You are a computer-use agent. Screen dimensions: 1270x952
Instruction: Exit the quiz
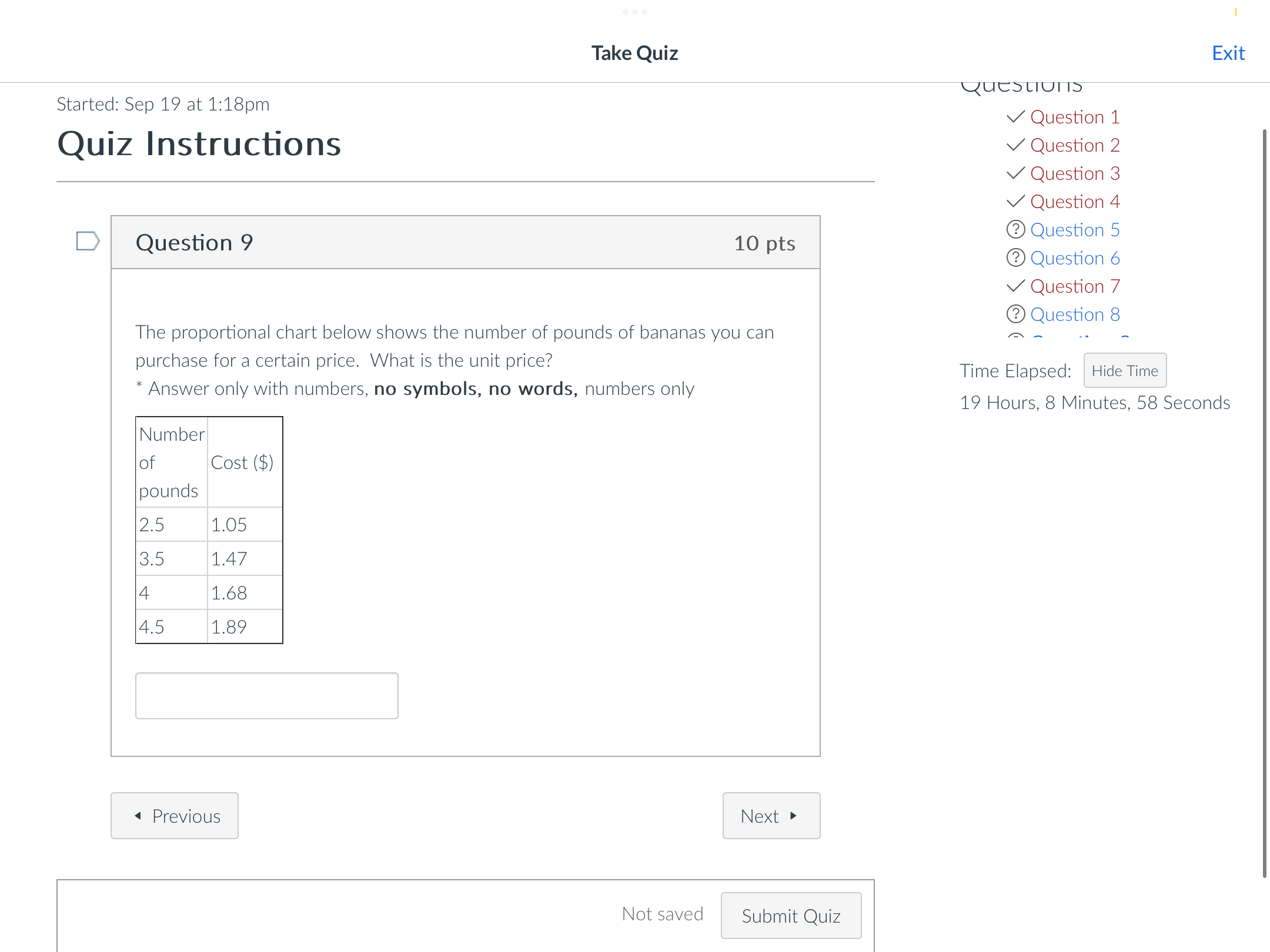pyautogui.click(x=1228, y=53)
